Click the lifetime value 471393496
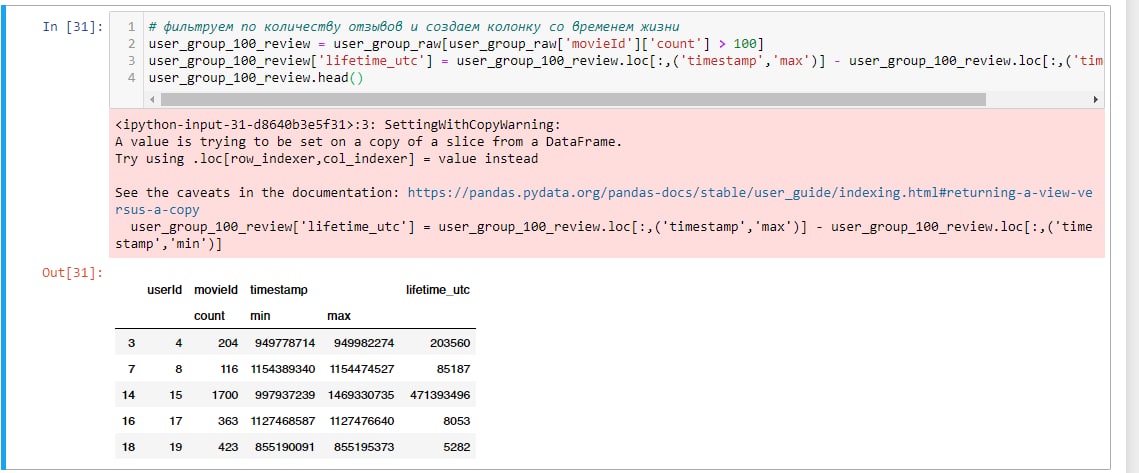Screen dimensions: 1139x473 click(x=439, y=395)
